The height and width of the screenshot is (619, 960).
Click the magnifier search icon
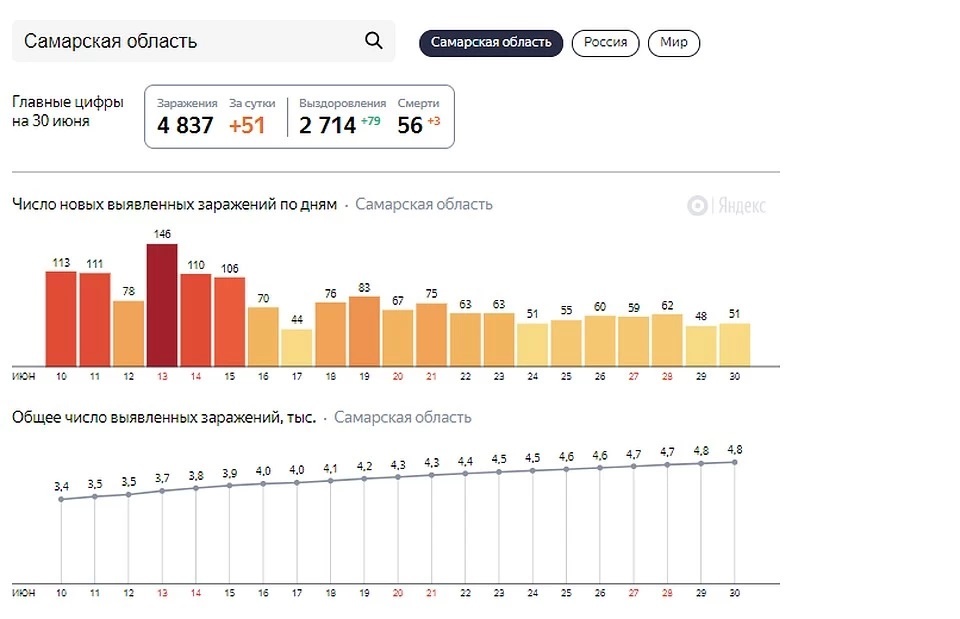pyautogui.click(x=373, y=41)
